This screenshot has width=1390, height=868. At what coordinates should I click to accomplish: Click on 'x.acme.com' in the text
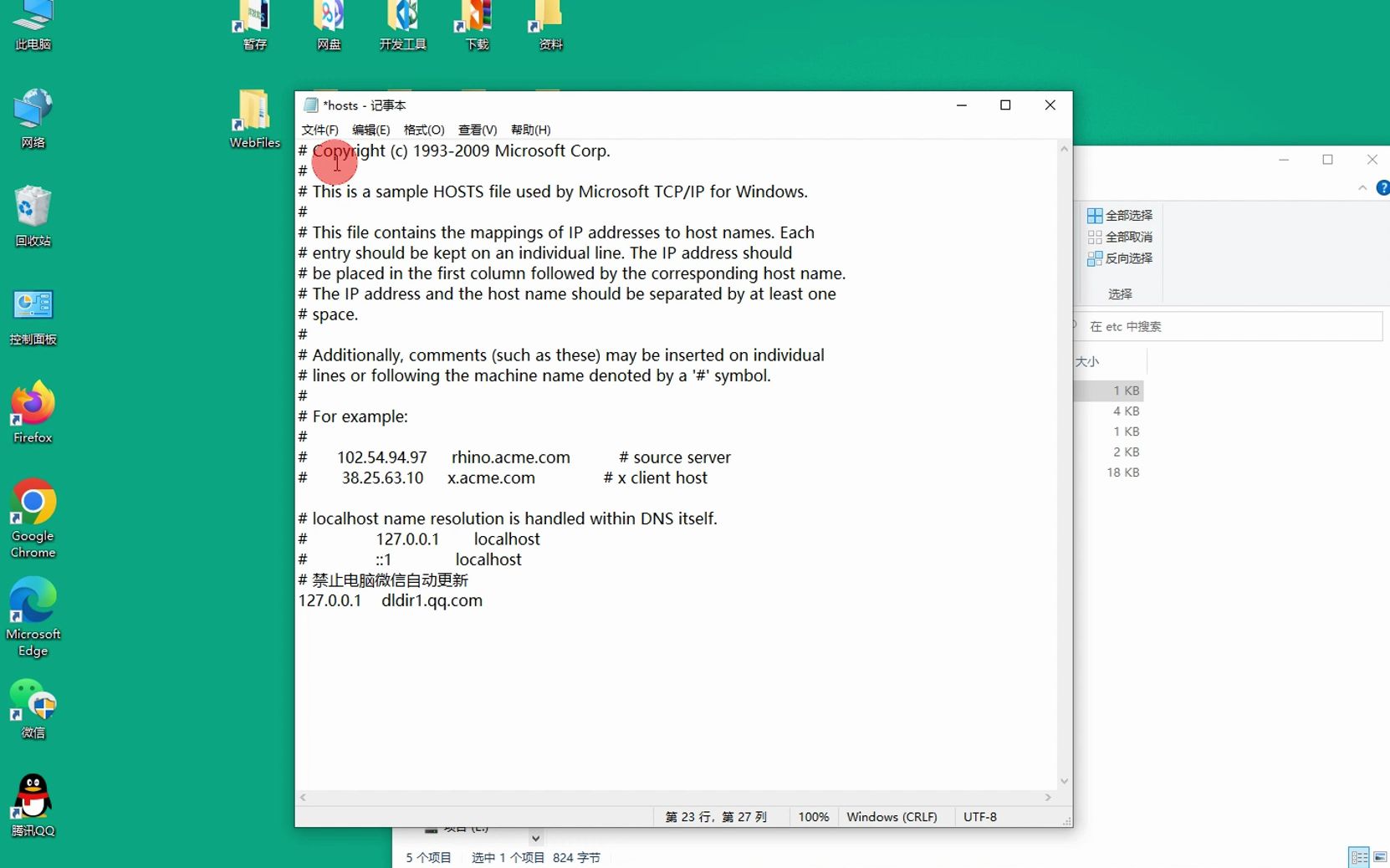coord(491,478)
